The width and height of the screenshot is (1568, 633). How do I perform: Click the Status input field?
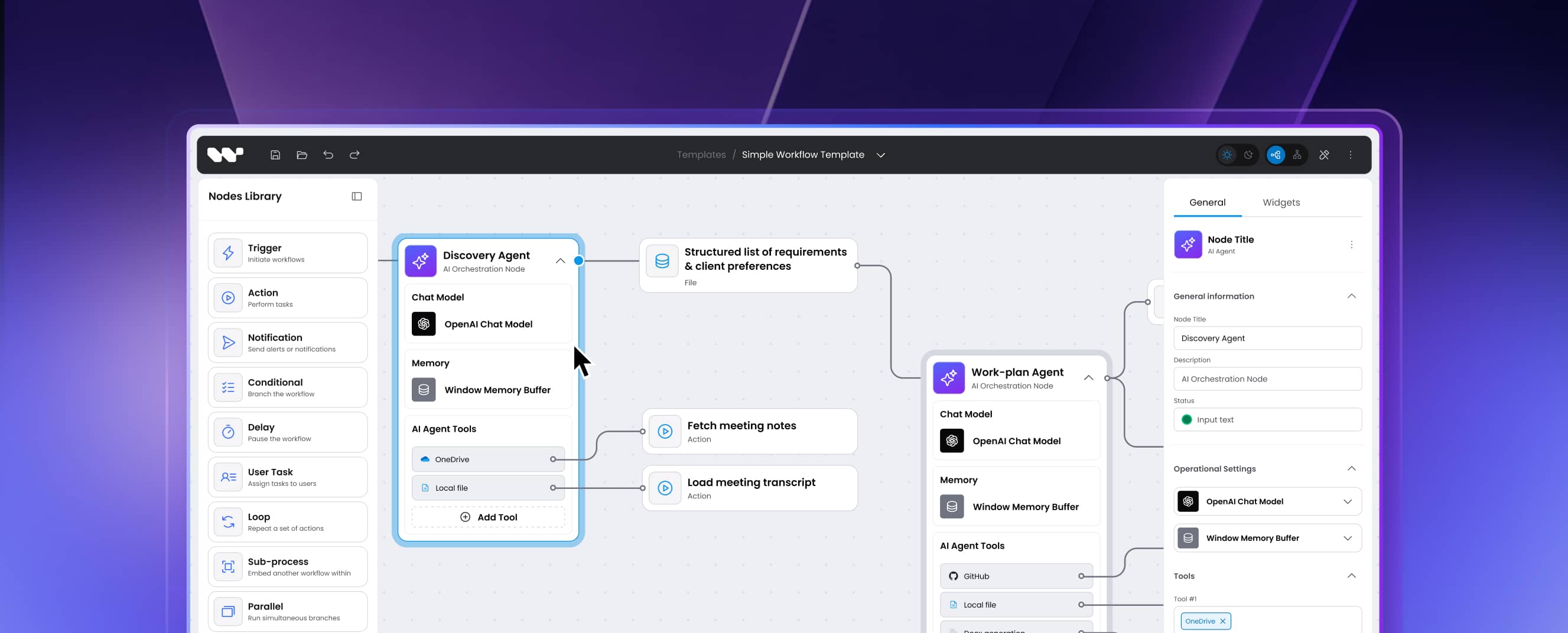click(x=1267, y=419)
